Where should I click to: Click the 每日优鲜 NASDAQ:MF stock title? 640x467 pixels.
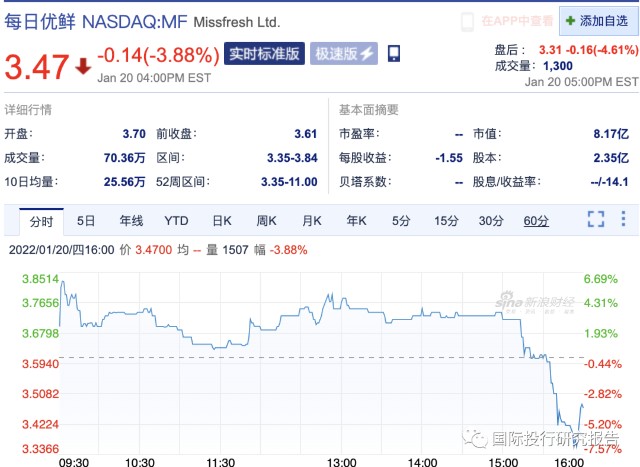[96, 22]
